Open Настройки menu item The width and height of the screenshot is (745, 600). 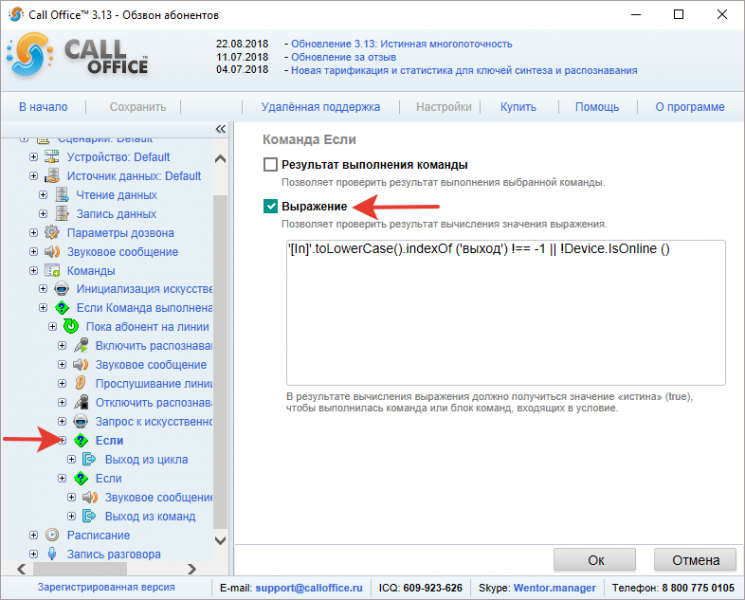click(444, 107)
